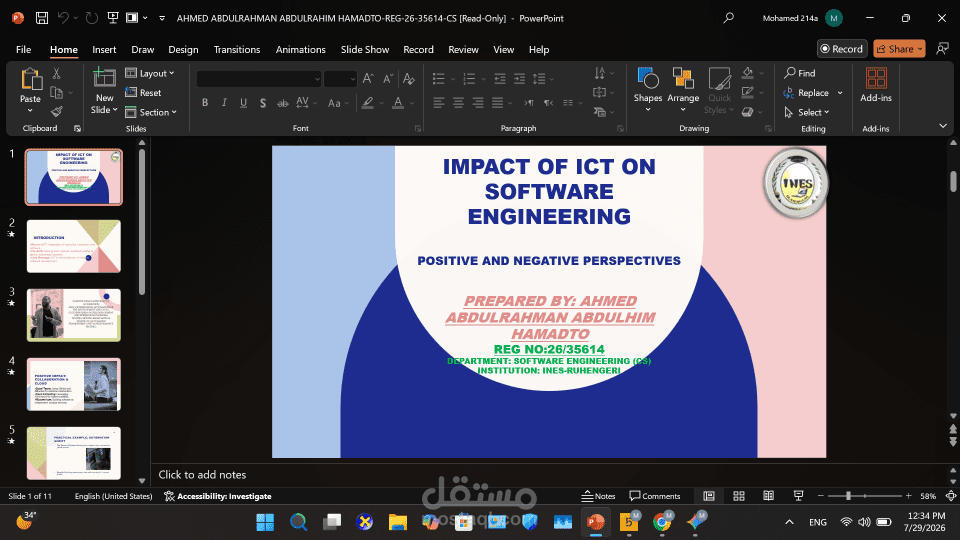
Task: Click Accessibility: Investigate status
Action: tap(218, 496)
